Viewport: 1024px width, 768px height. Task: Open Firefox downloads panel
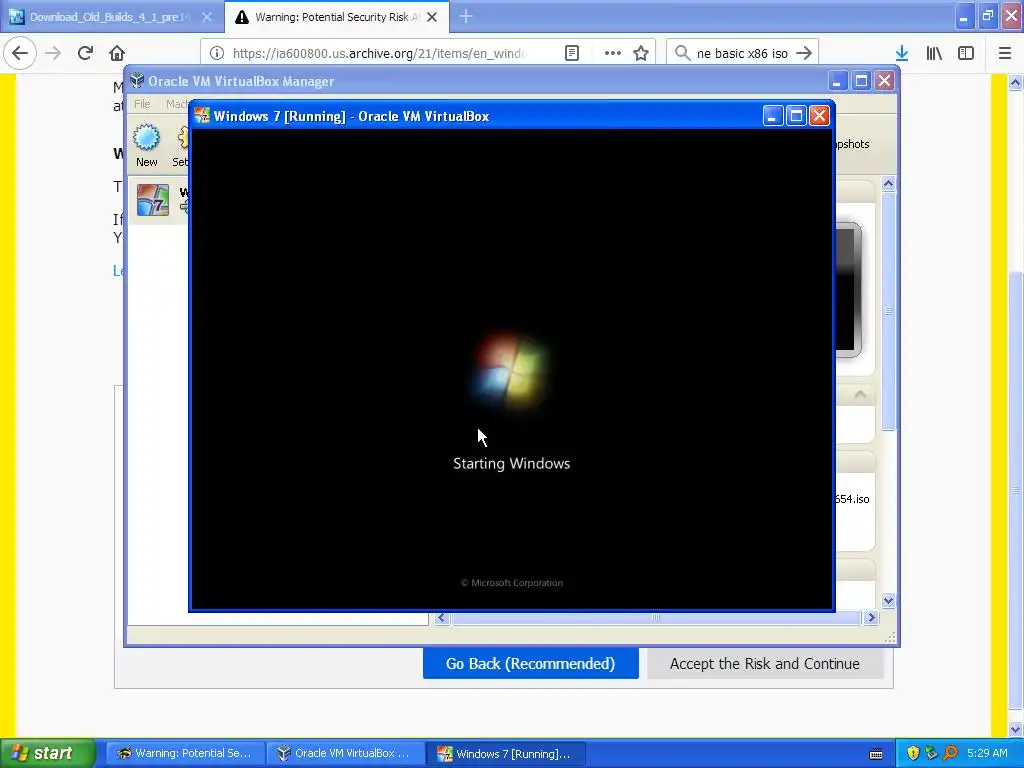click(x=902, y=53)
